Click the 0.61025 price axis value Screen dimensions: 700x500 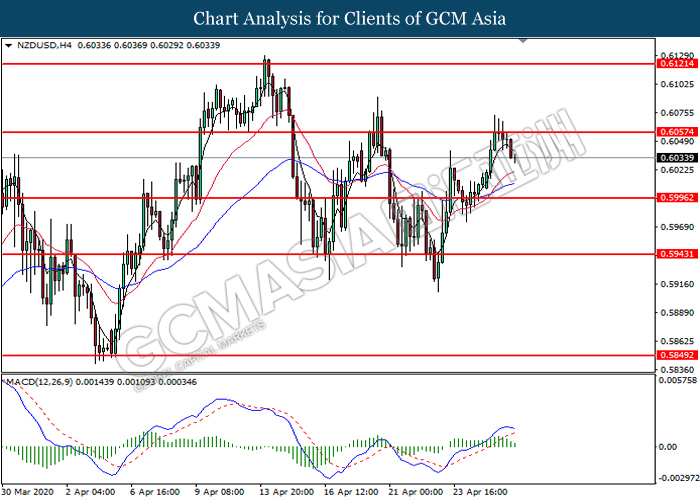coord(677,84)
